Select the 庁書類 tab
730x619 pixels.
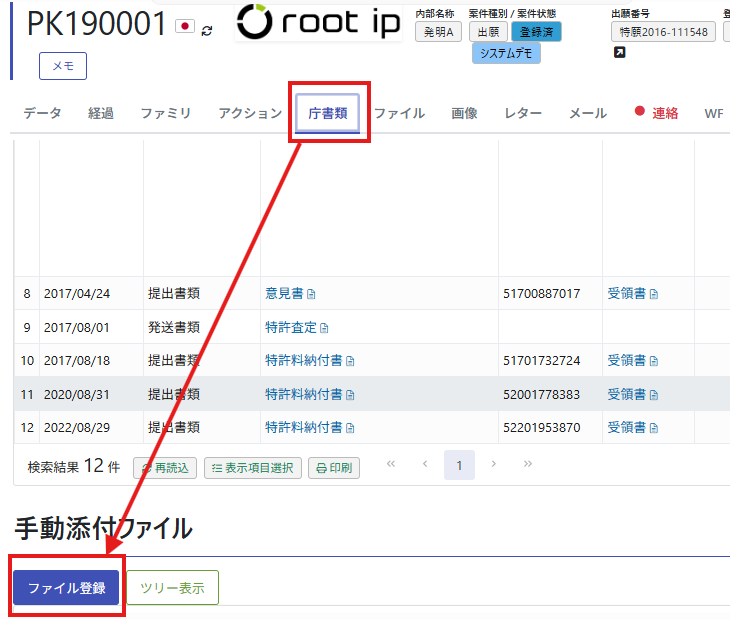point(328,113)
